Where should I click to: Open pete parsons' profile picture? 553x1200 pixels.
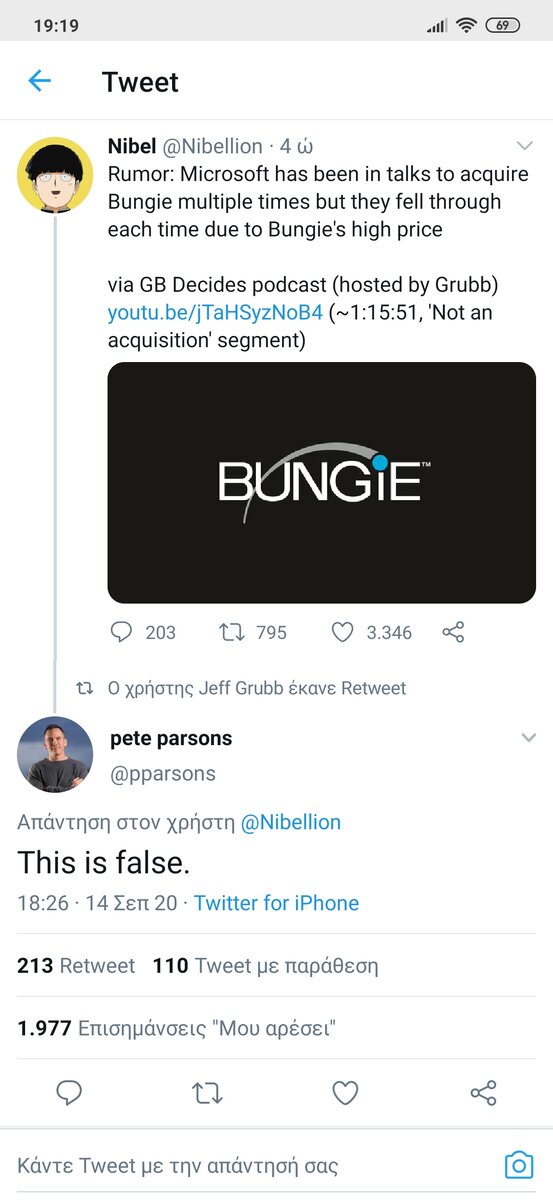pos(55,755)
